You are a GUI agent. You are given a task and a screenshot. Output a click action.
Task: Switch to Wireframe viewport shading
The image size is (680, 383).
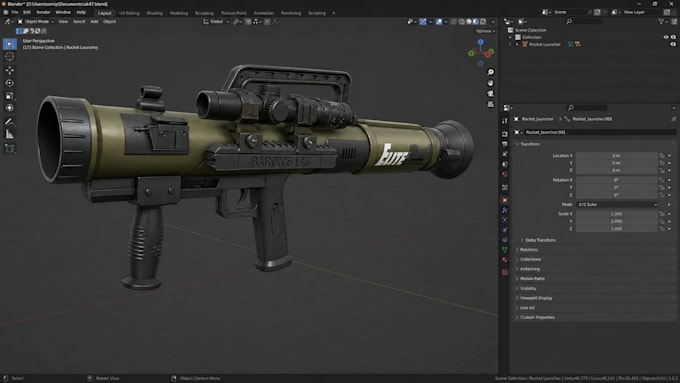pos(461,22)
